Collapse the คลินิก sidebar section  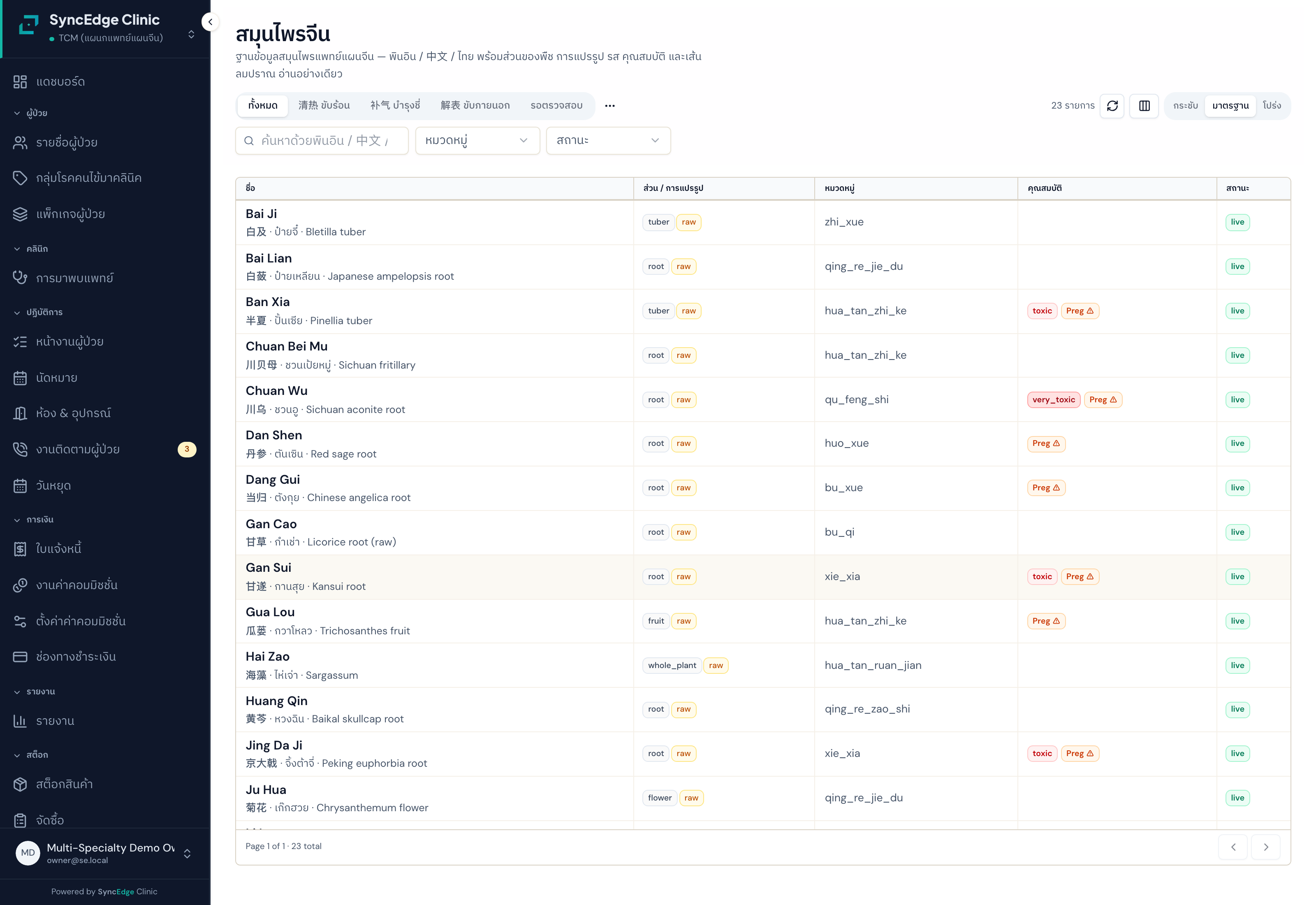(31, 249)
